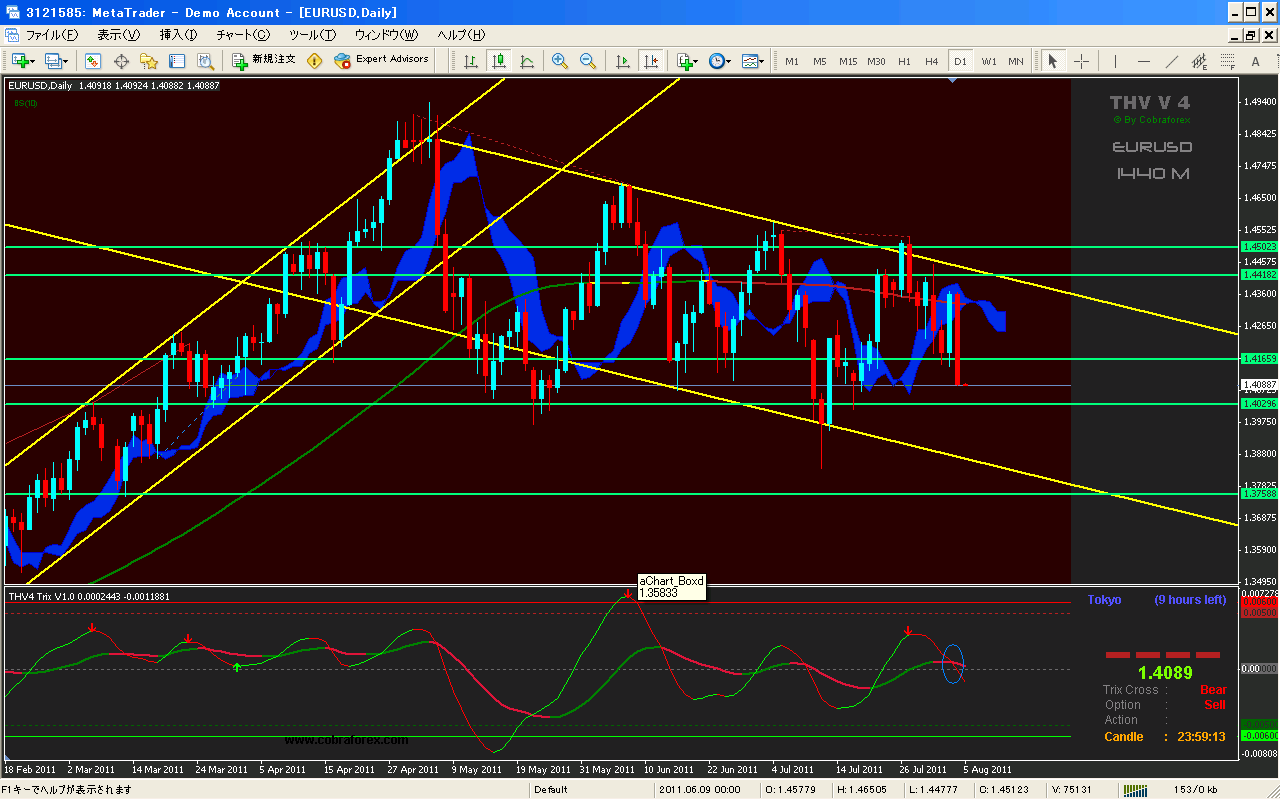The height and width of the screenshot is (800, 1280).
Task: Select the crosshair cursor tool
Action: coord(1081,61)
